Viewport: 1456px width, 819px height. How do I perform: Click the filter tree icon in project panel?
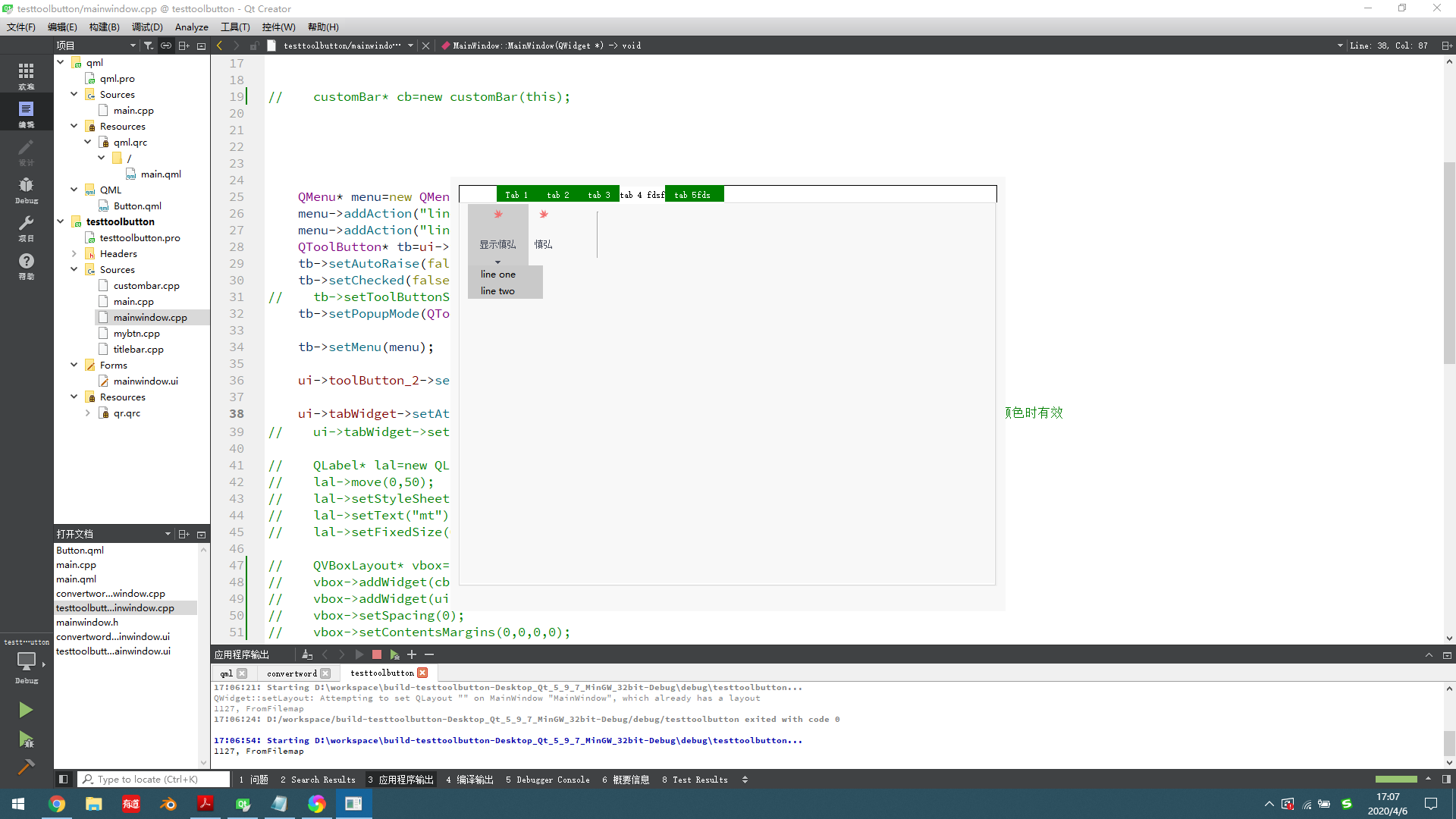[x=149, y=45]
